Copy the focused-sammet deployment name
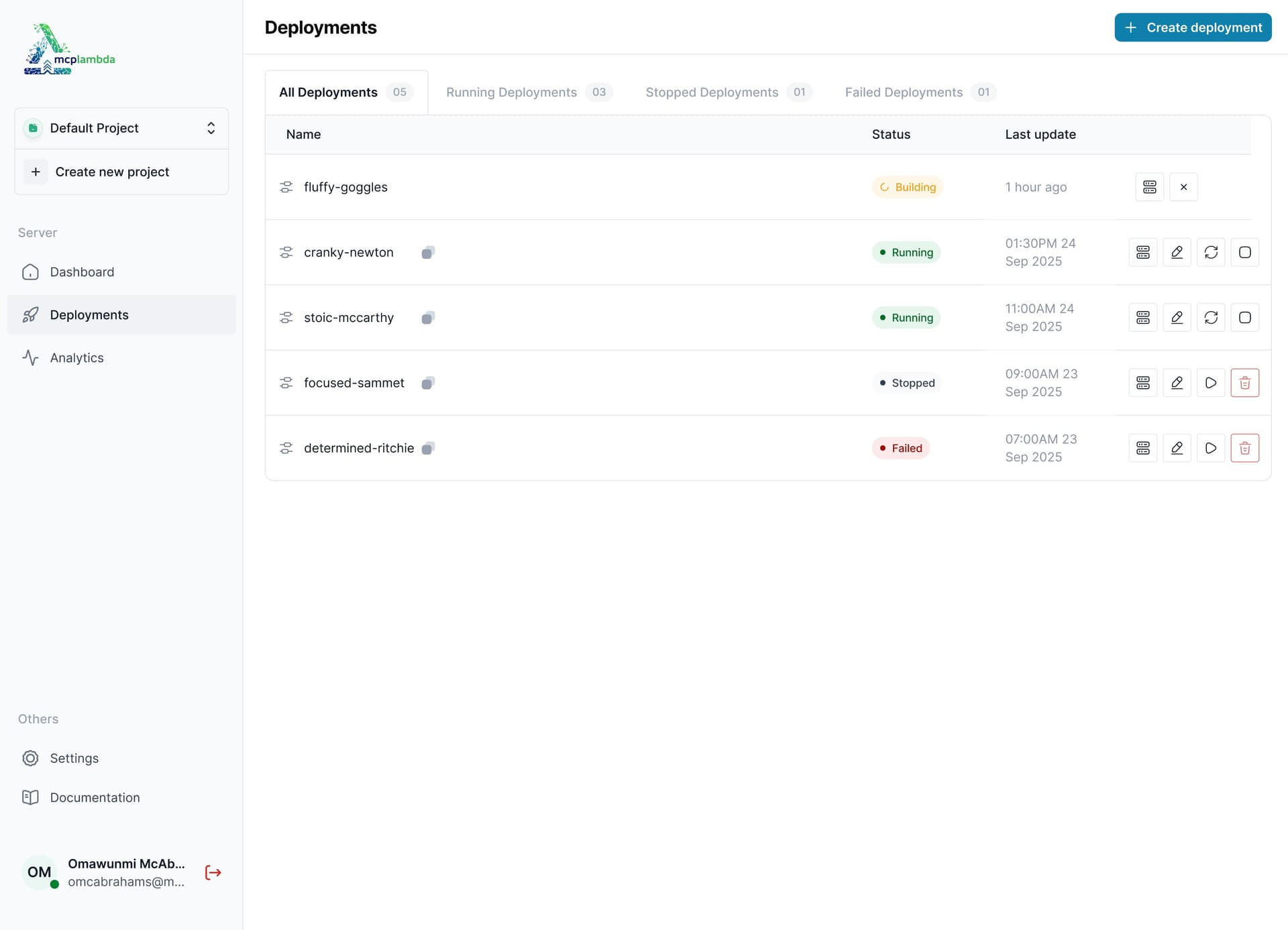1288x930 pixels. (428, 382)
